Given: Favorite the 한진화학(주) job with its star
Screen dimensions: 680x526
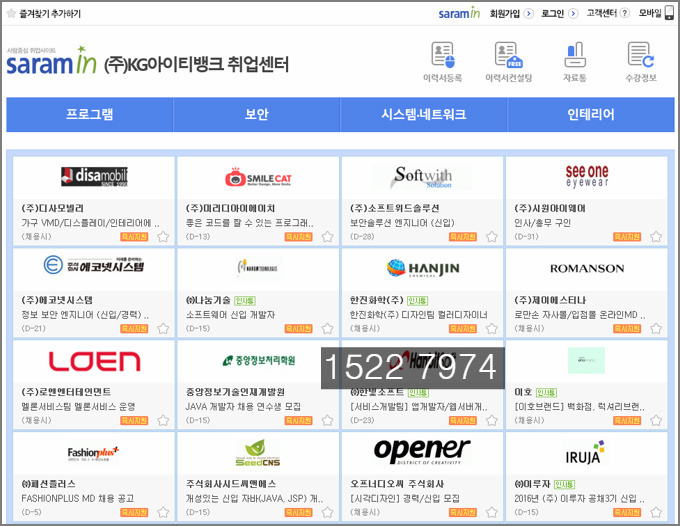Looking at the screenshot, I should tap(492, 329).
